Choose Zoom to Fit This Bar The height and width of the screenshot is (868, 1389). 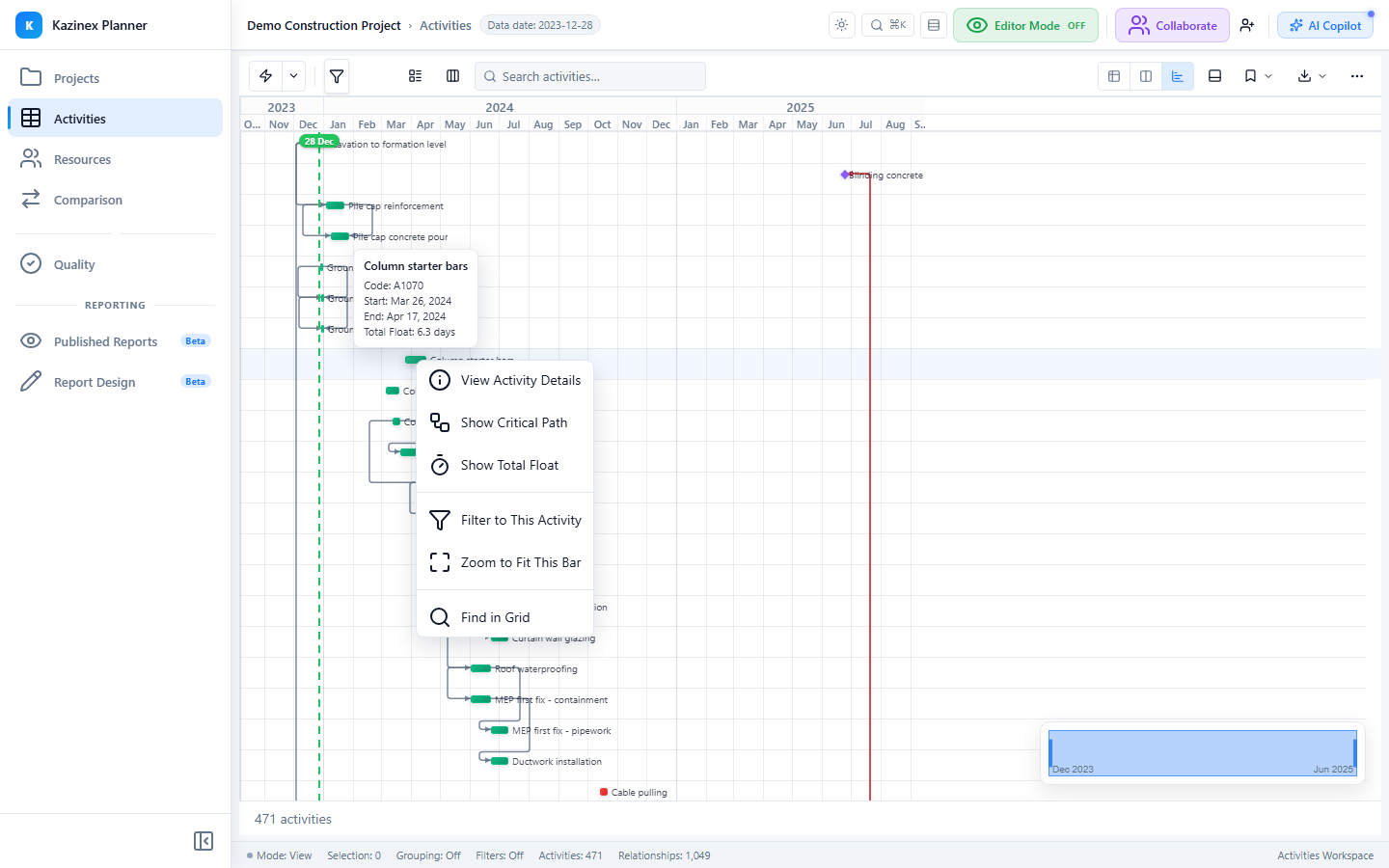click(x=504, y=562)
